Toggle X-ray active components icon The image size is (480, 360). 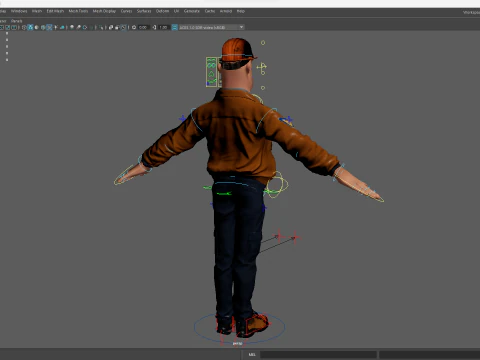[x=117, y=27]
